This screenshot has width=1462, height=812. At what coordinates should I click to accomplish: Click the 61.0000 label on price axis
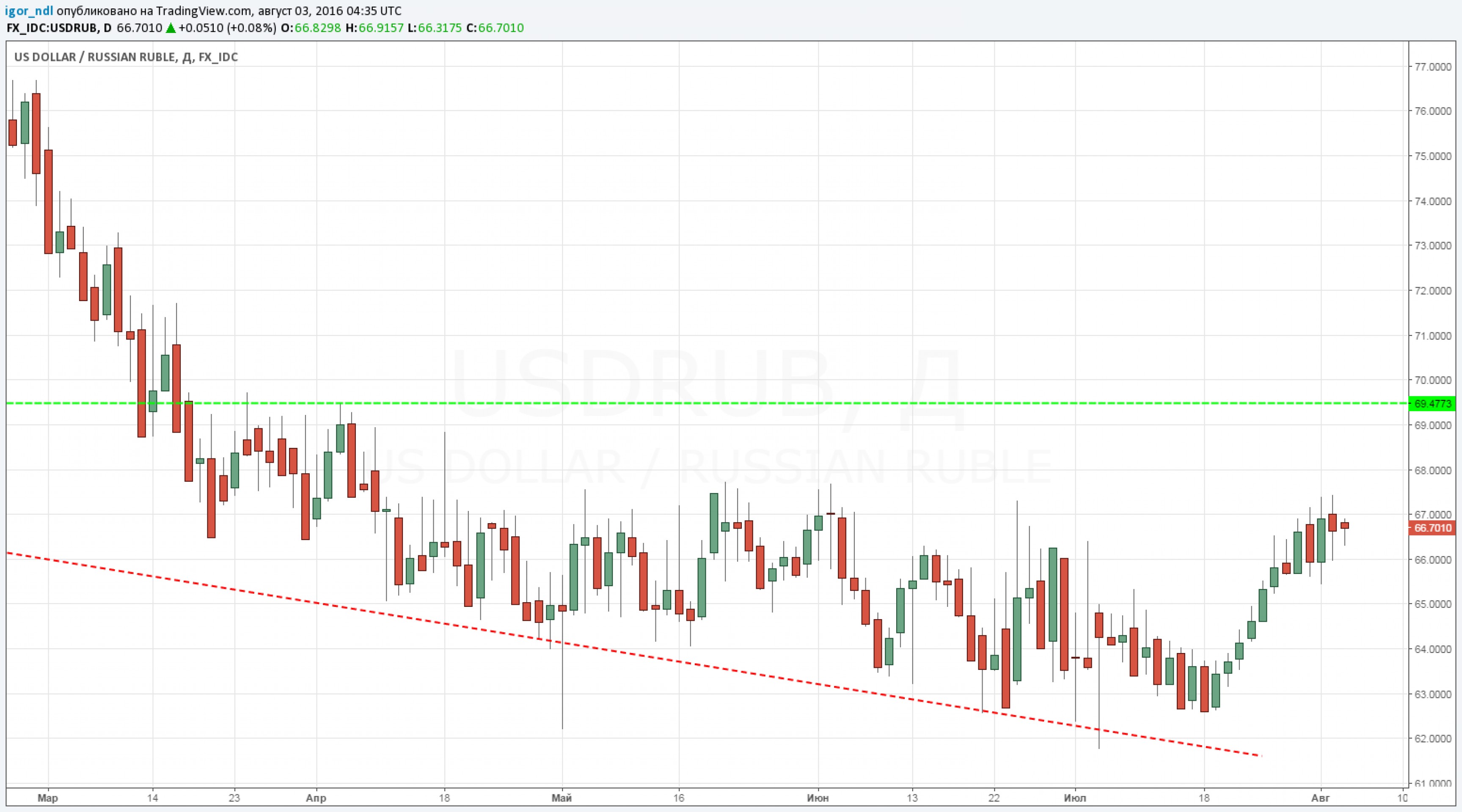click(x=1433, y=783)
